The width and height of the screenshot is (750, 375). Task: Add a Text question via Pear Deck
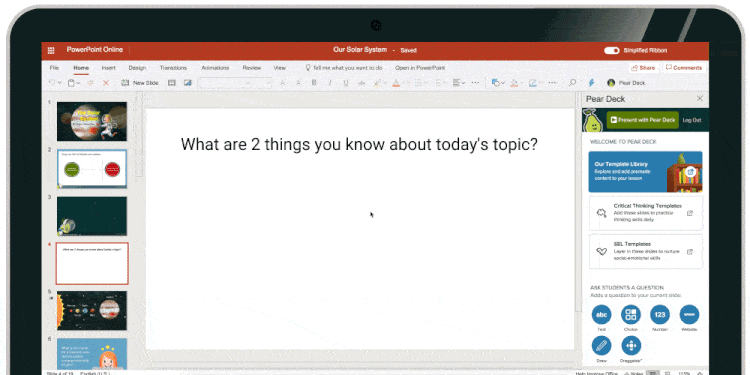(601, 315)
